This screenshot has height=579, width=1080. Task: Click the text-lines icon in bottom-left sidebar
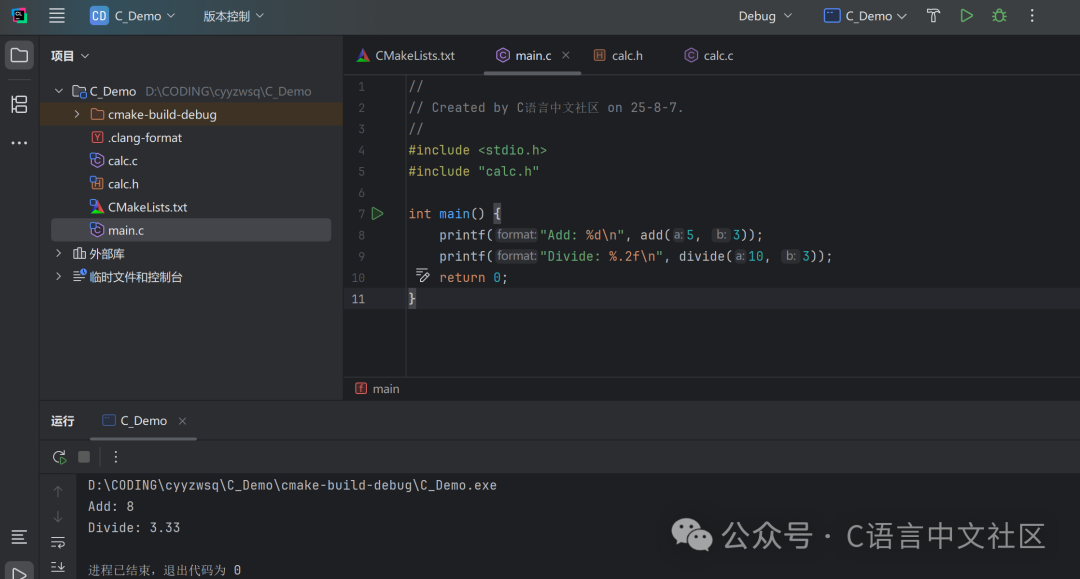point(19,537)
